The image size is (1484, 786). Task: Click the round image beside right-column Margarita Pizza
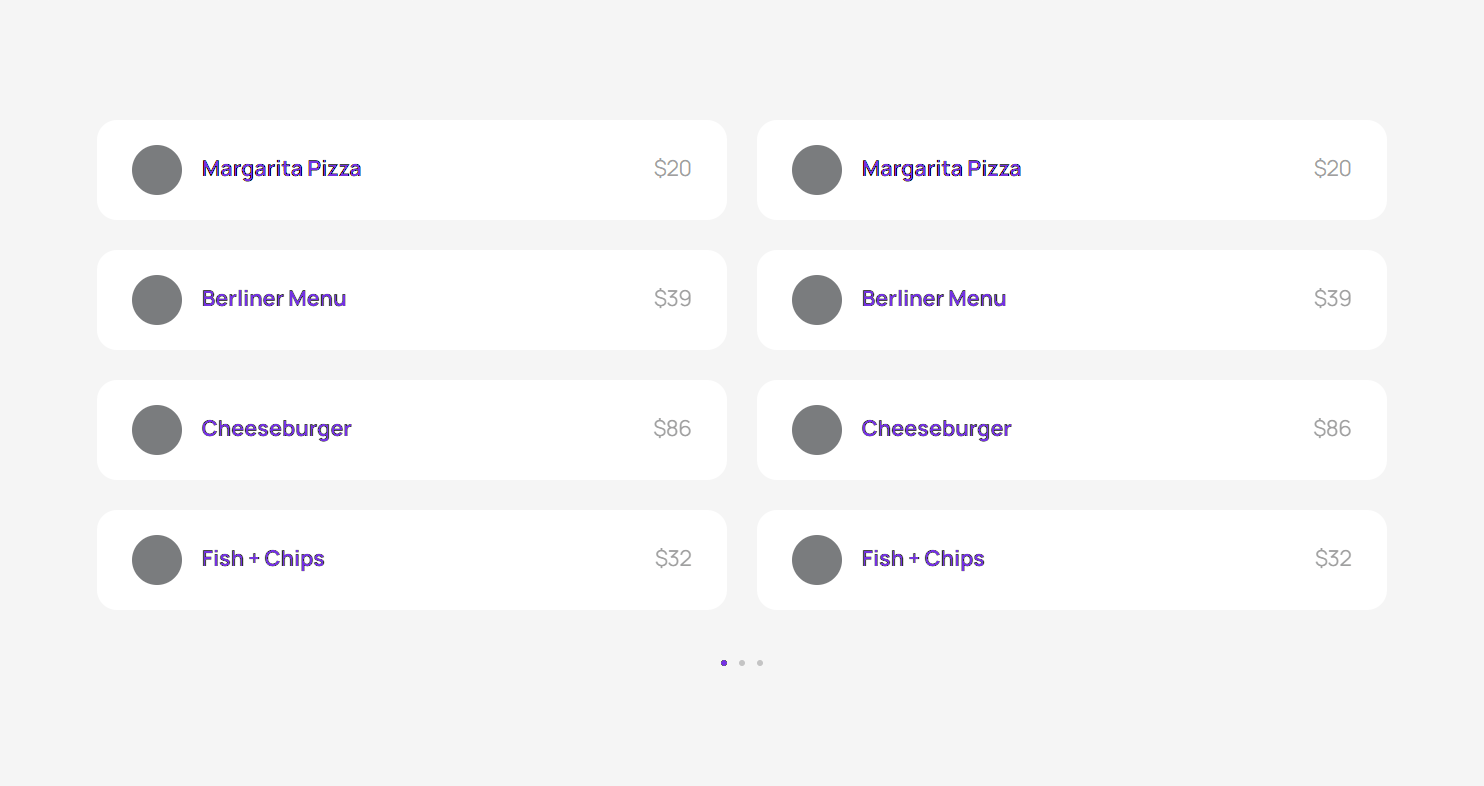[817, 170]
